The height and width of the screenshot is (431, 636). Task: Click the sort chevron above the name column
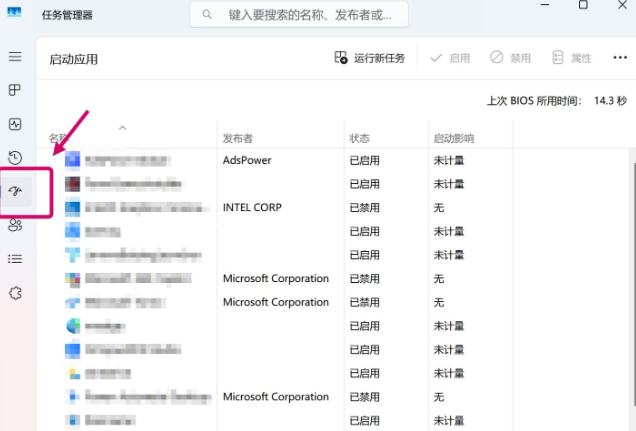click(123, 127)
